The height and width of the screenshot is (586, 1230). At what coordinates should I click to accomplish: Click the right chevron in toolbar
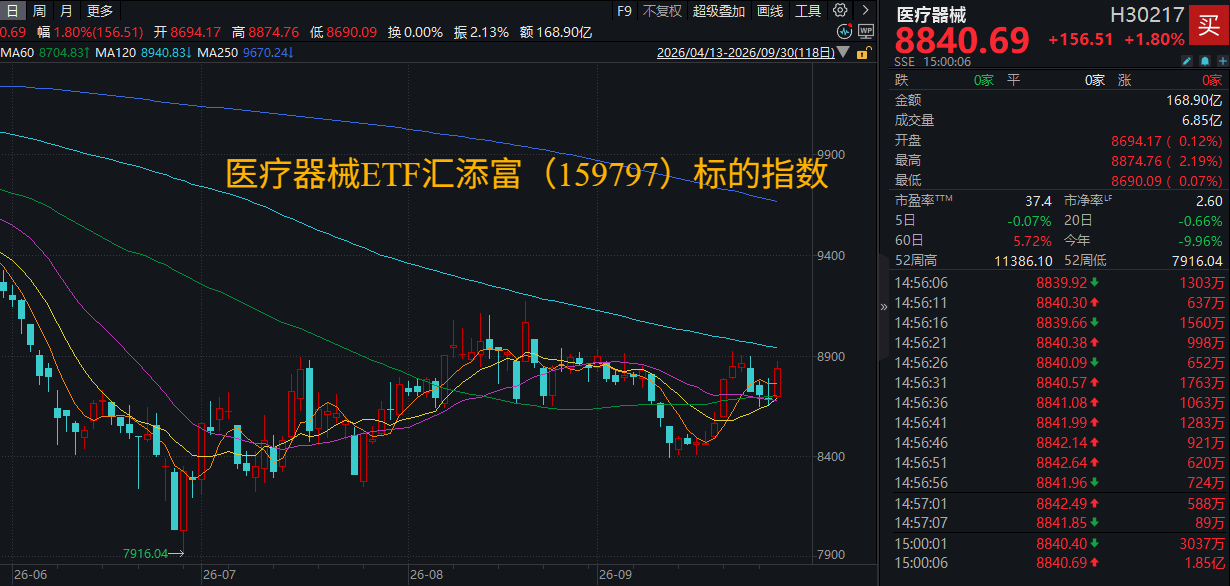863,11
